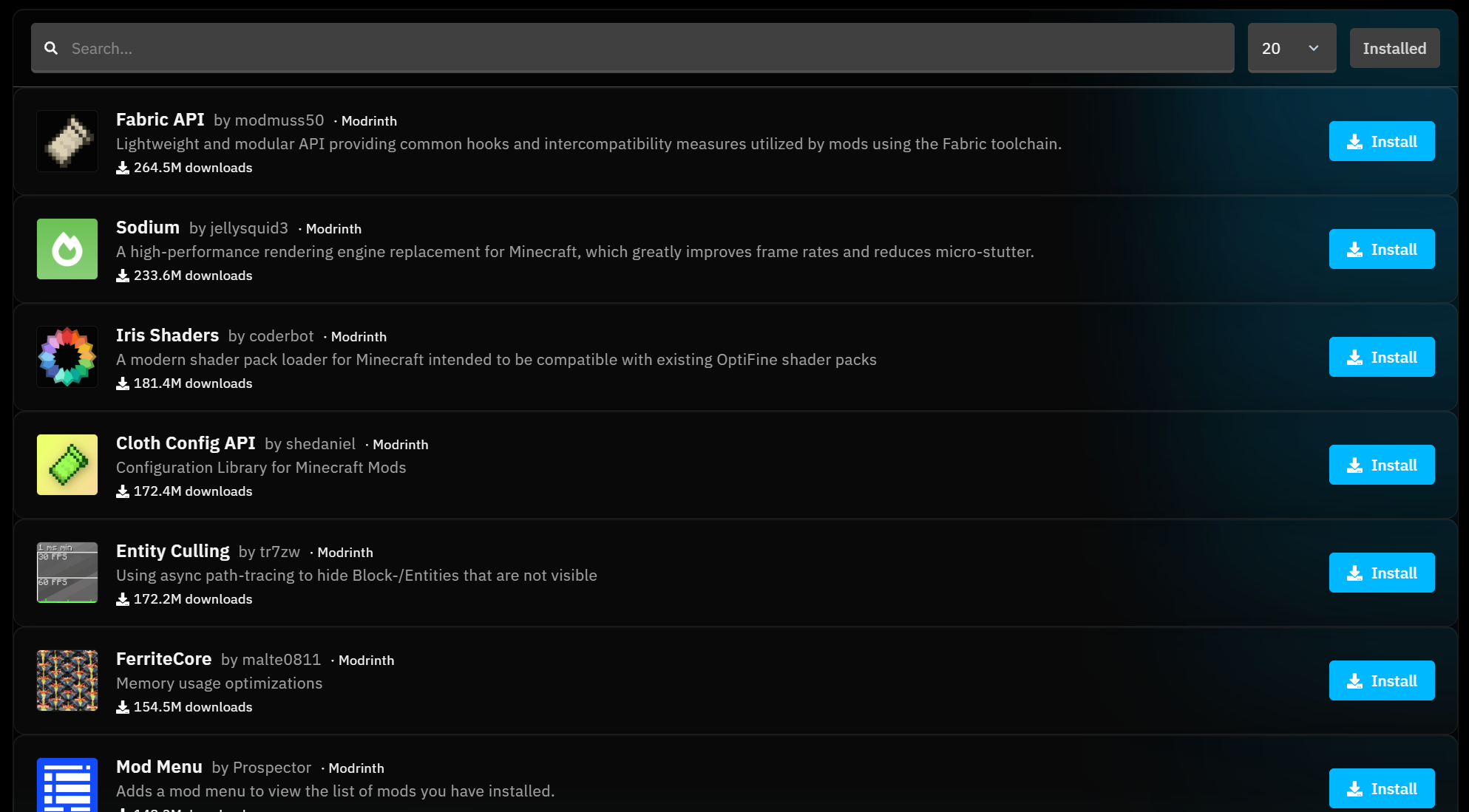Open the Cloth Config API title

coord(186,443)
